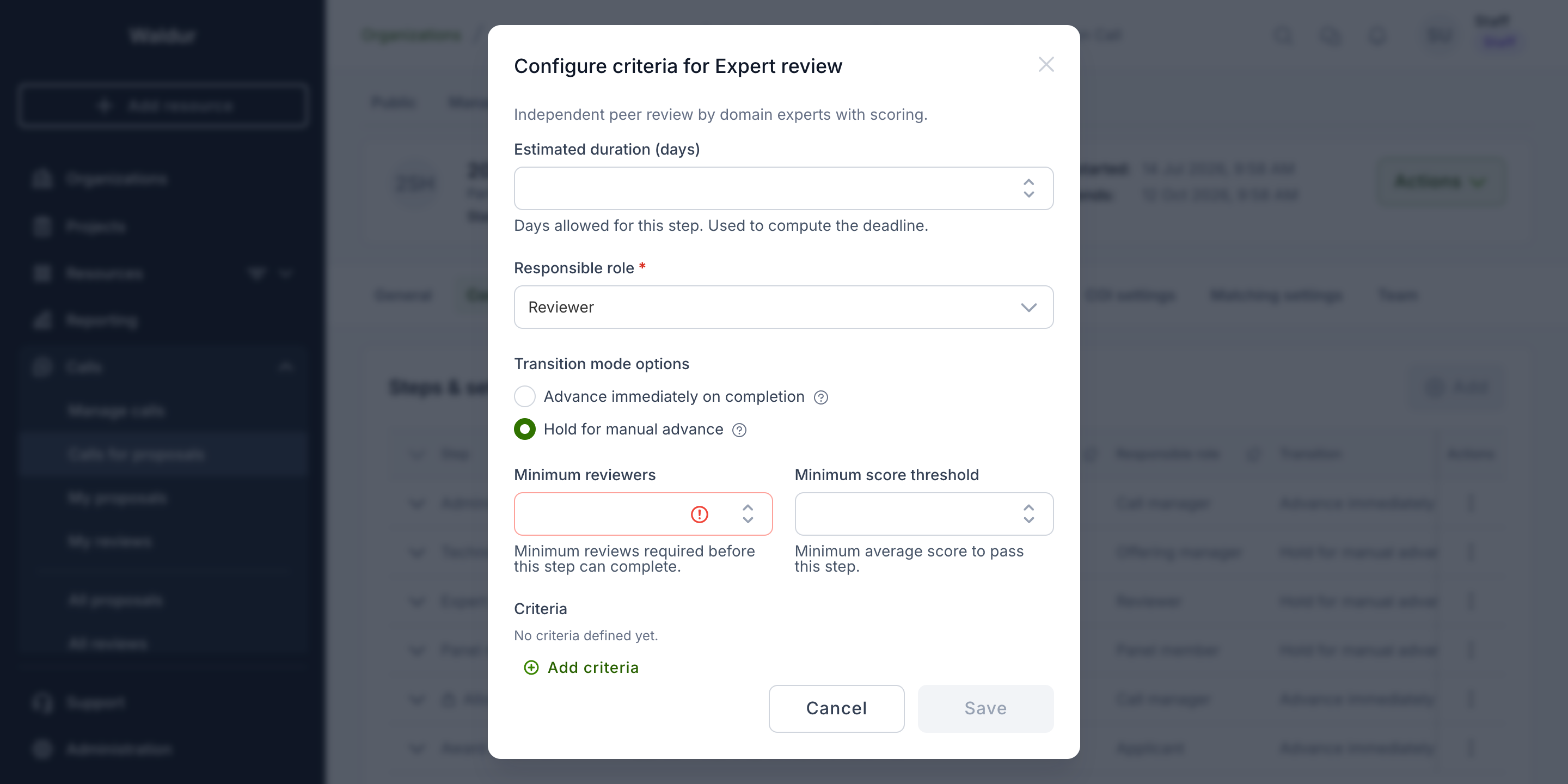Click help icon beside Advance immediately on completion

tap(820, 397)
